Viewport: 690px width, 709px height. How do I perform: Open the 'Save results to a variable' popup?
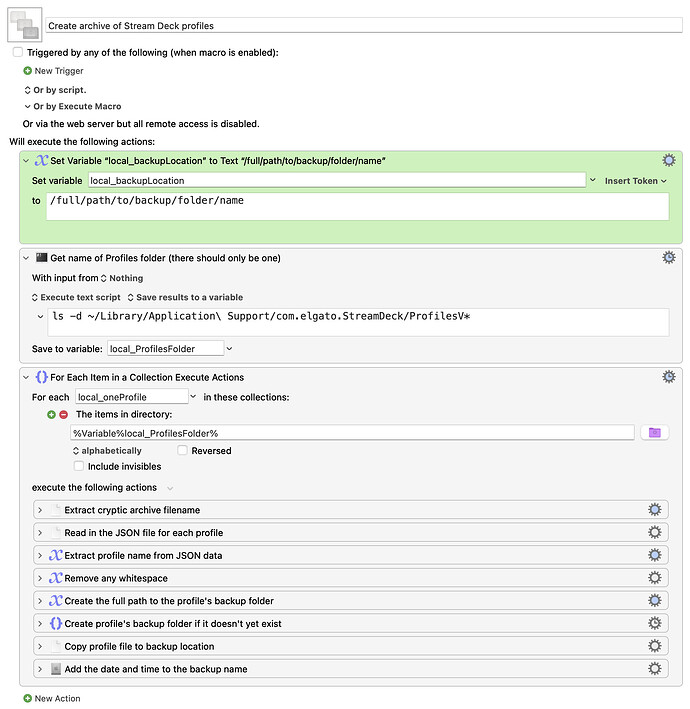point(185,298)
